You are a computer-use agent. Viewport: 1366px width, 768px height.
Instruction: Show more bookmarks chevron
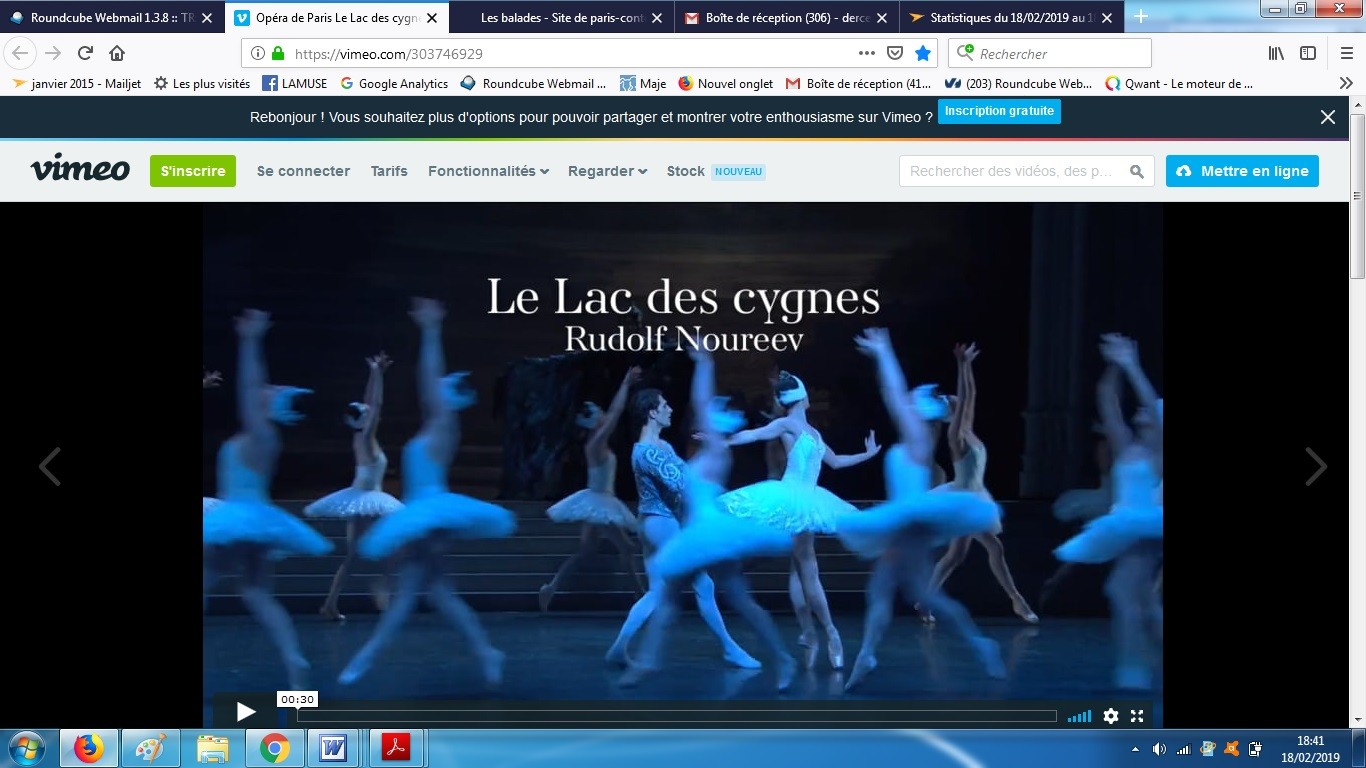pyautogui.click(x=1346, y=84)
